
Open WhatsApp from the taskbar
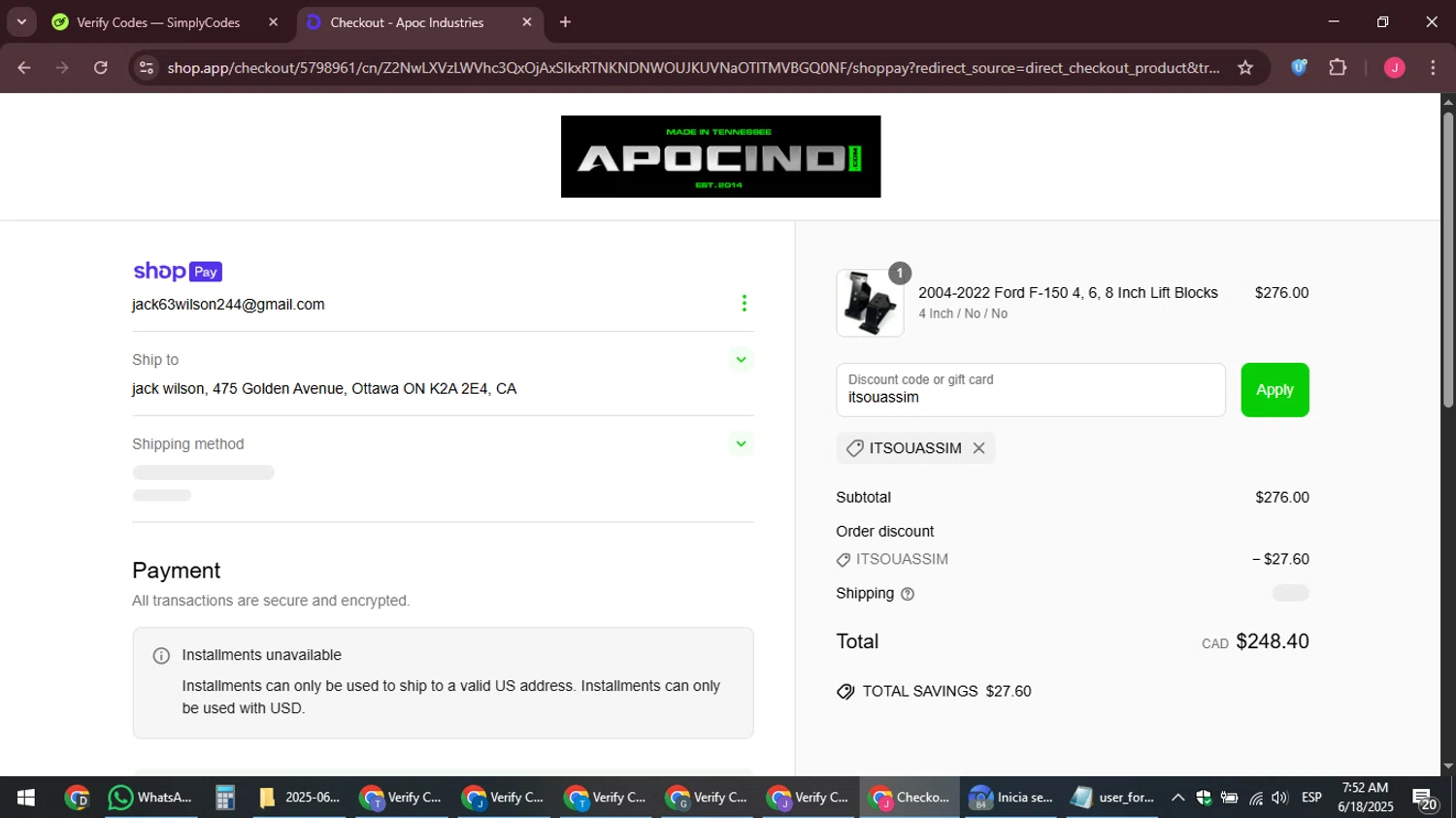(150, 798)
